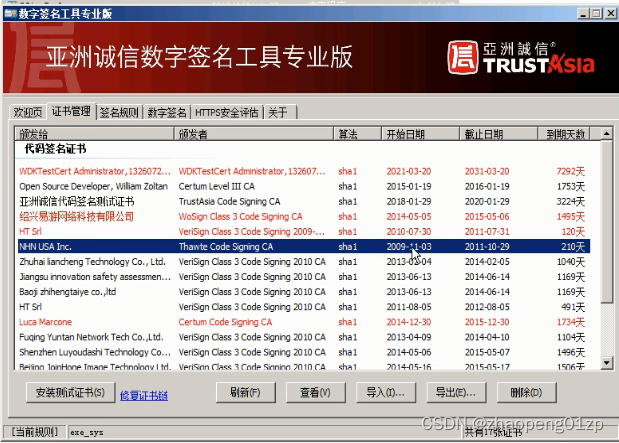Click the 删除(D) button
The width and height of the screenshot is (619, 443).
point(526,392)
